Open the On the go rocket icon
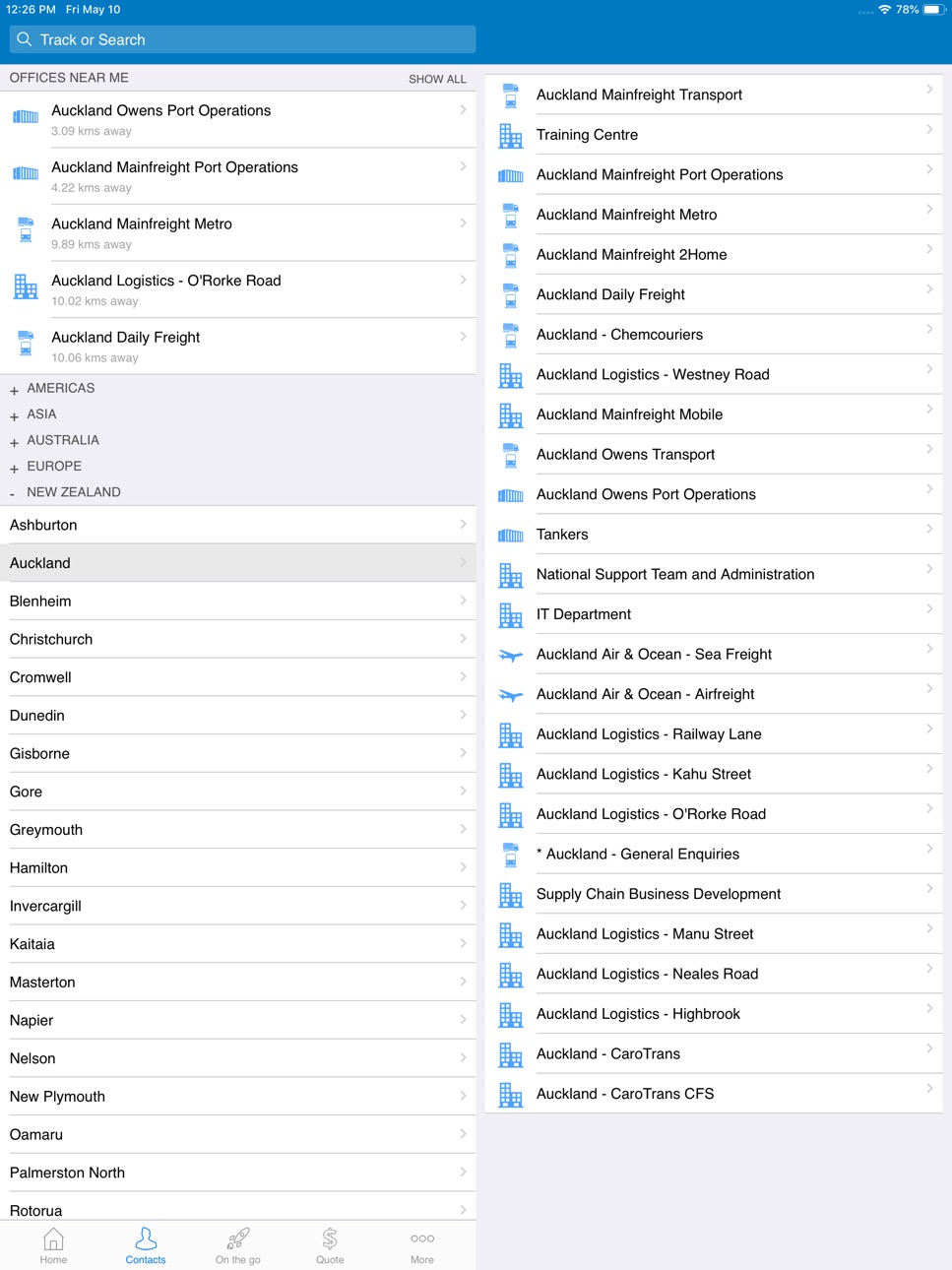 click(x=237, y=1238)
